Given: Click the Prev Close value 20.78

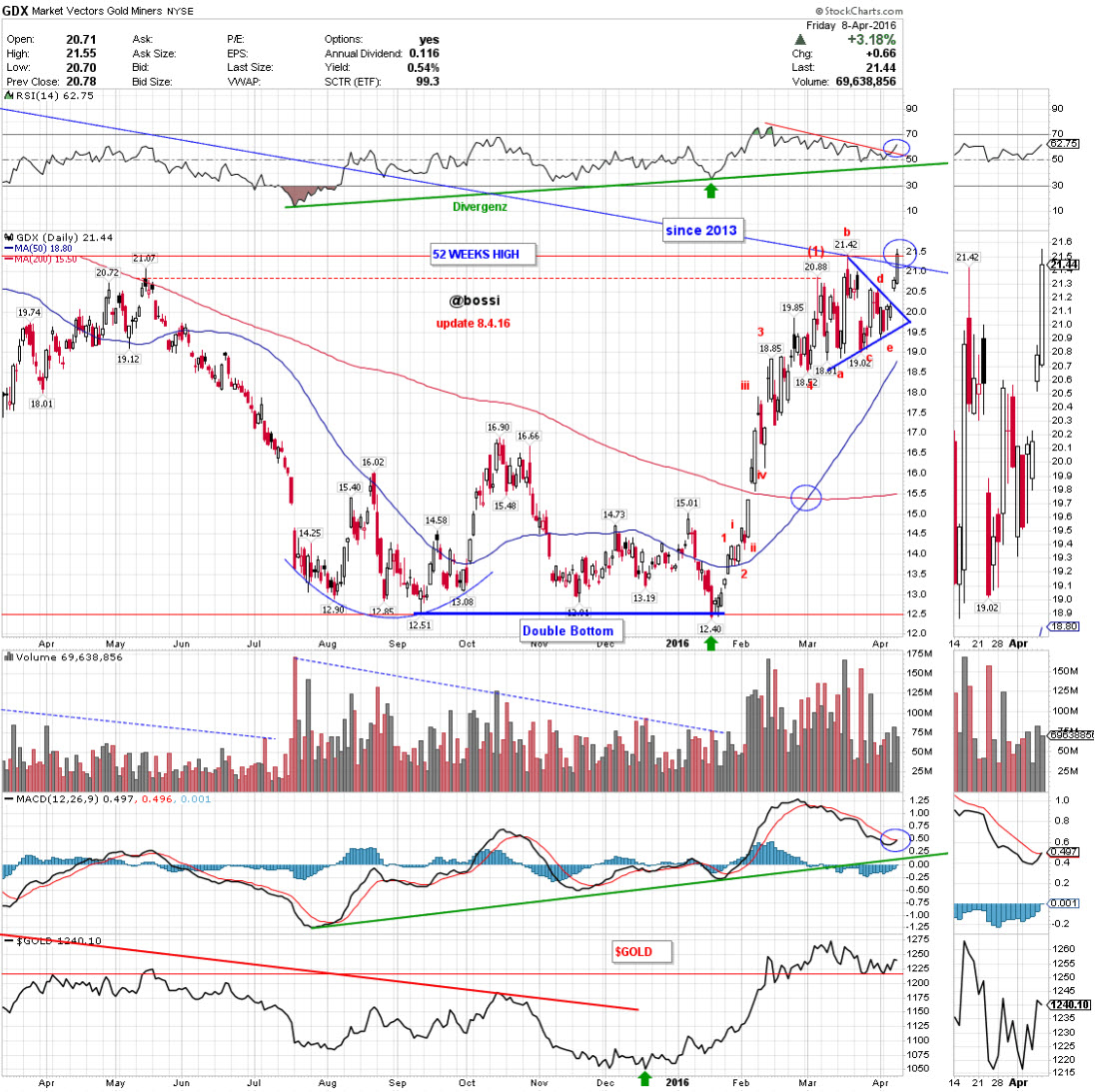Looking at the screenshot, I should tap(81, 82).
